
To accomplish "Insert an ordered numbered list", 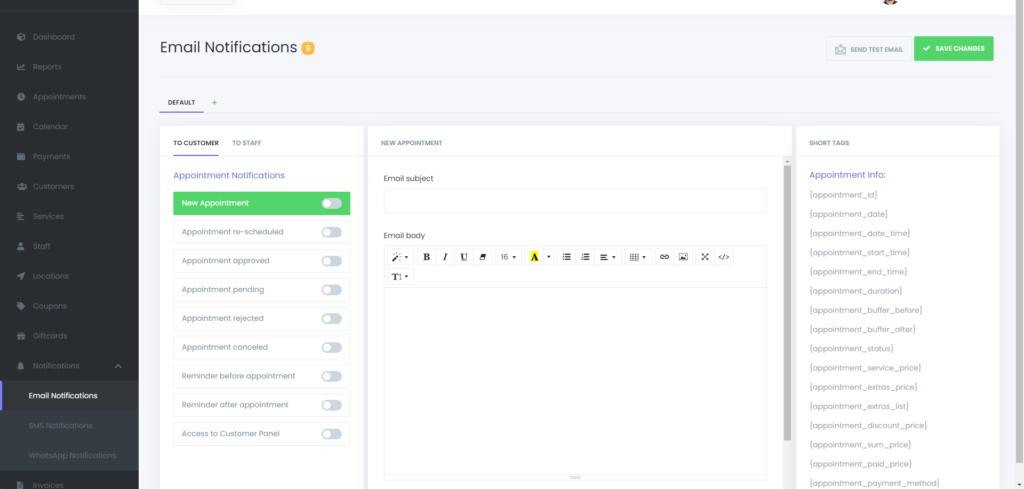I will [585, 257].
